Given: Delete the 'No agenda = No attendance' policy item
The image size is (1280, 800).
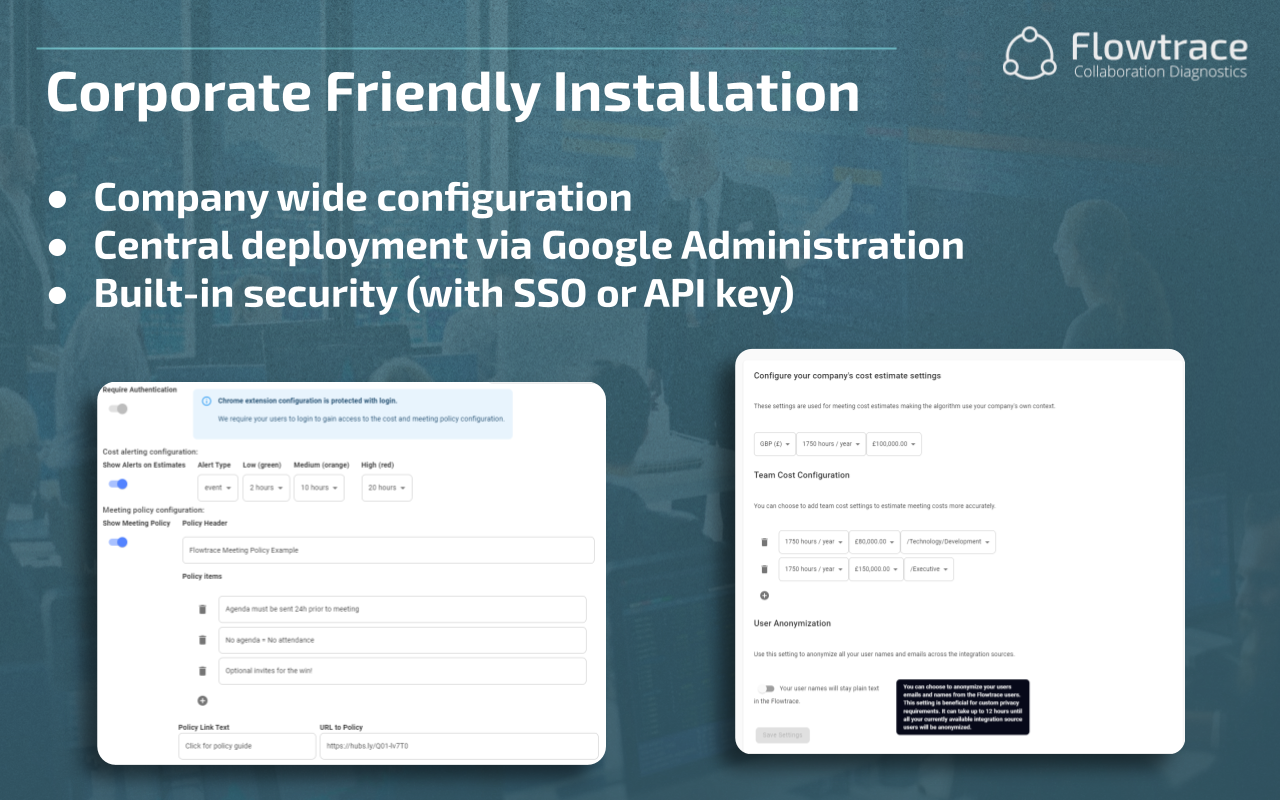Looking at the screenshot, I should (202, 640).
